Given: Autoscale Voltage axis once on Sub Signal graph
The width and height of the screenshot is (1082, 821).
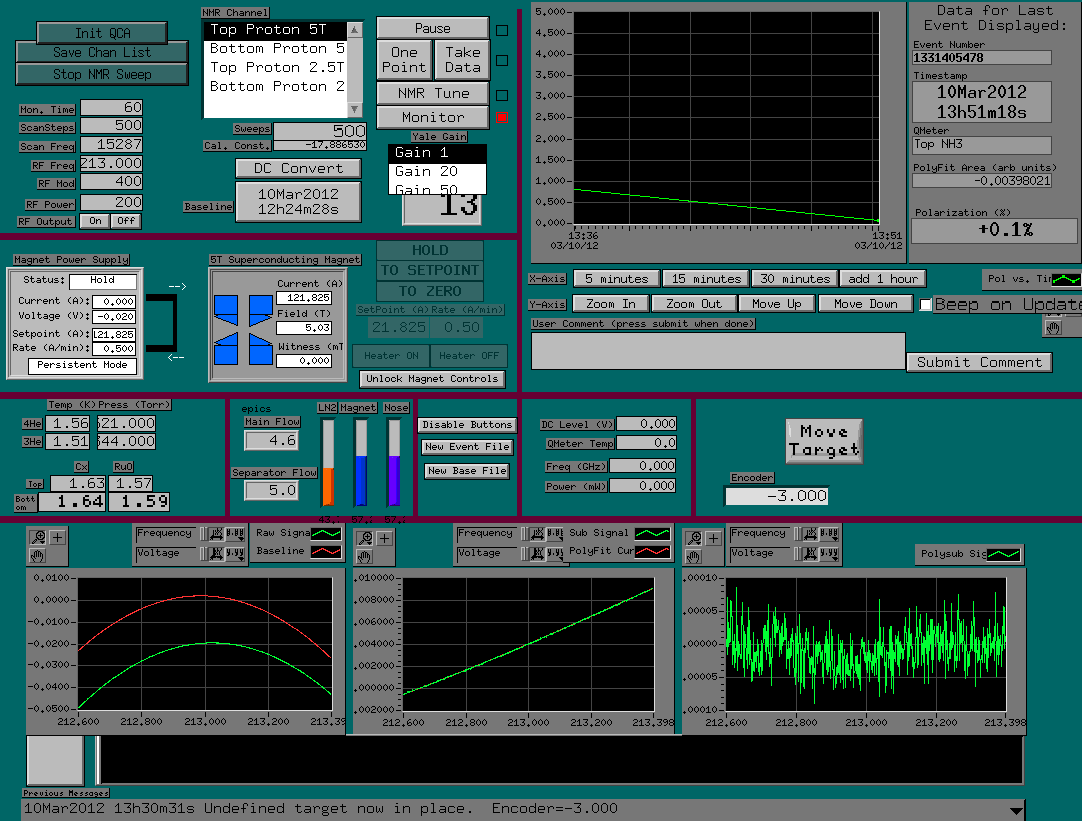Looking at the screenshot, I should (x=538, y=553).
